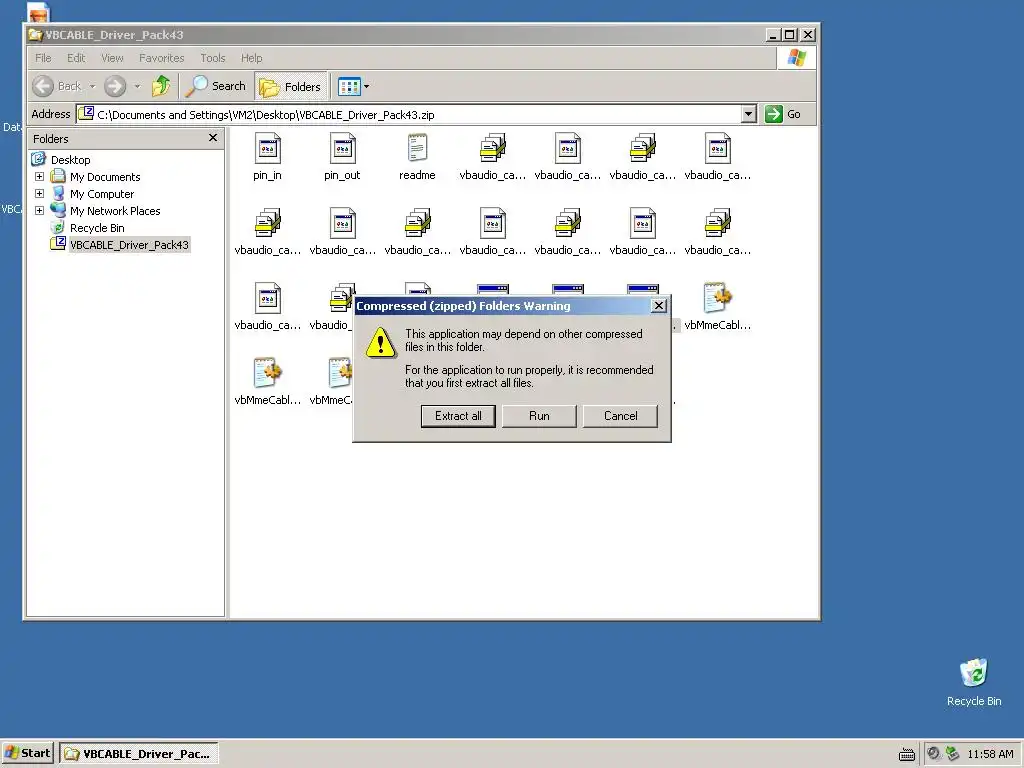The height and width of the screenshot is (768, 1024).
Task: Select the Recycle Bin desktop icon
Action: pyautogui.click(x=974, y=682)
